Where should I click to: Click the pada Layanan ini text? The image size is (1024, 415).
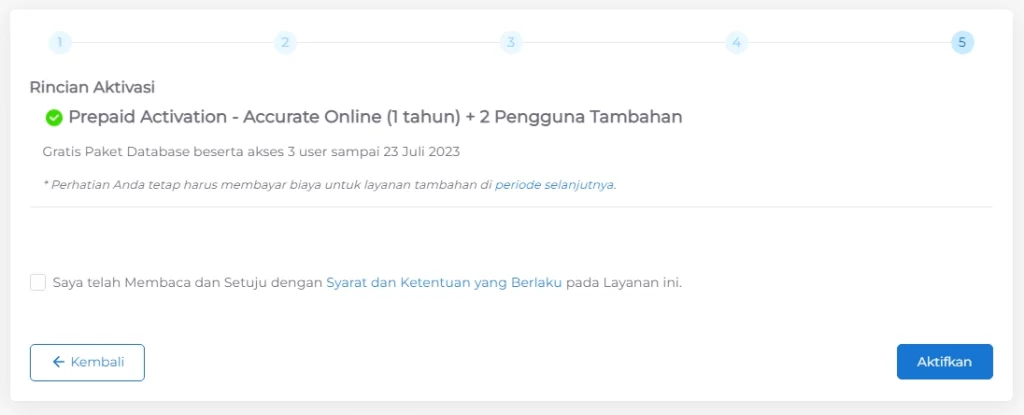[x=624, y=283]
